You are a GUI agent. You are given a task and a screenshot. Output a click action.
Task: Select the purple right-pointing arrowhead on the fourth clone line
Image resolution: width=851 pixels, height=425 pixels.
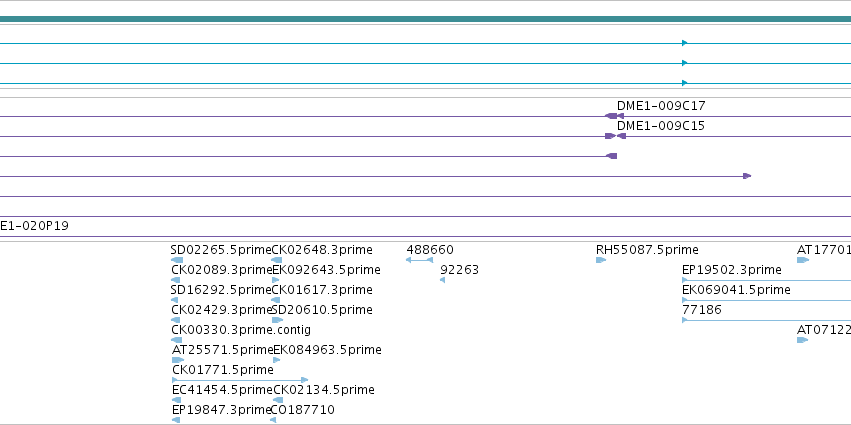(747, 176)
